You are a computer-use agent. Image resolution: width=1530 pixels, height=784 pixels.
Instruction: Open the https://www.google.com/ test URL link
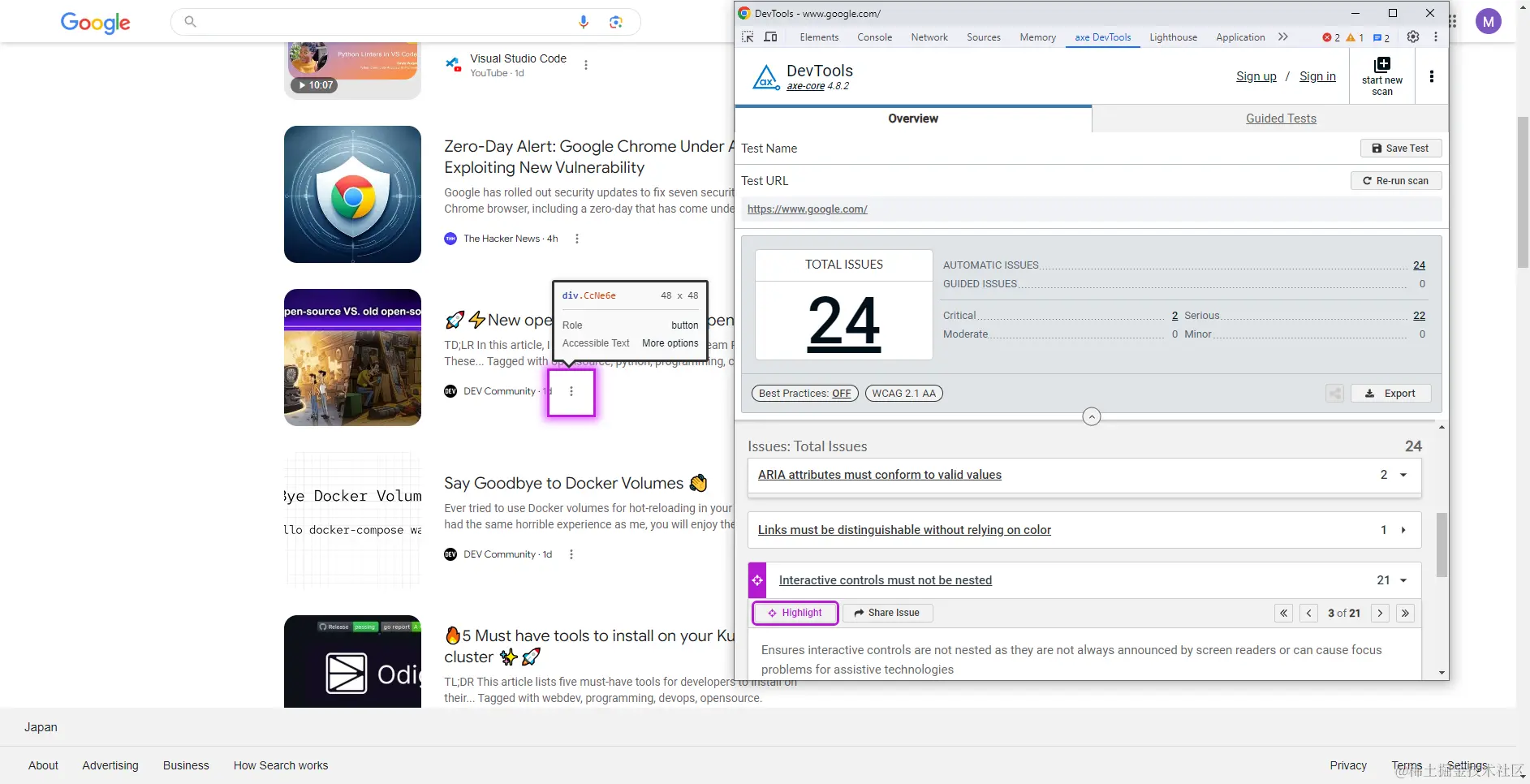[x=807, y=209]
